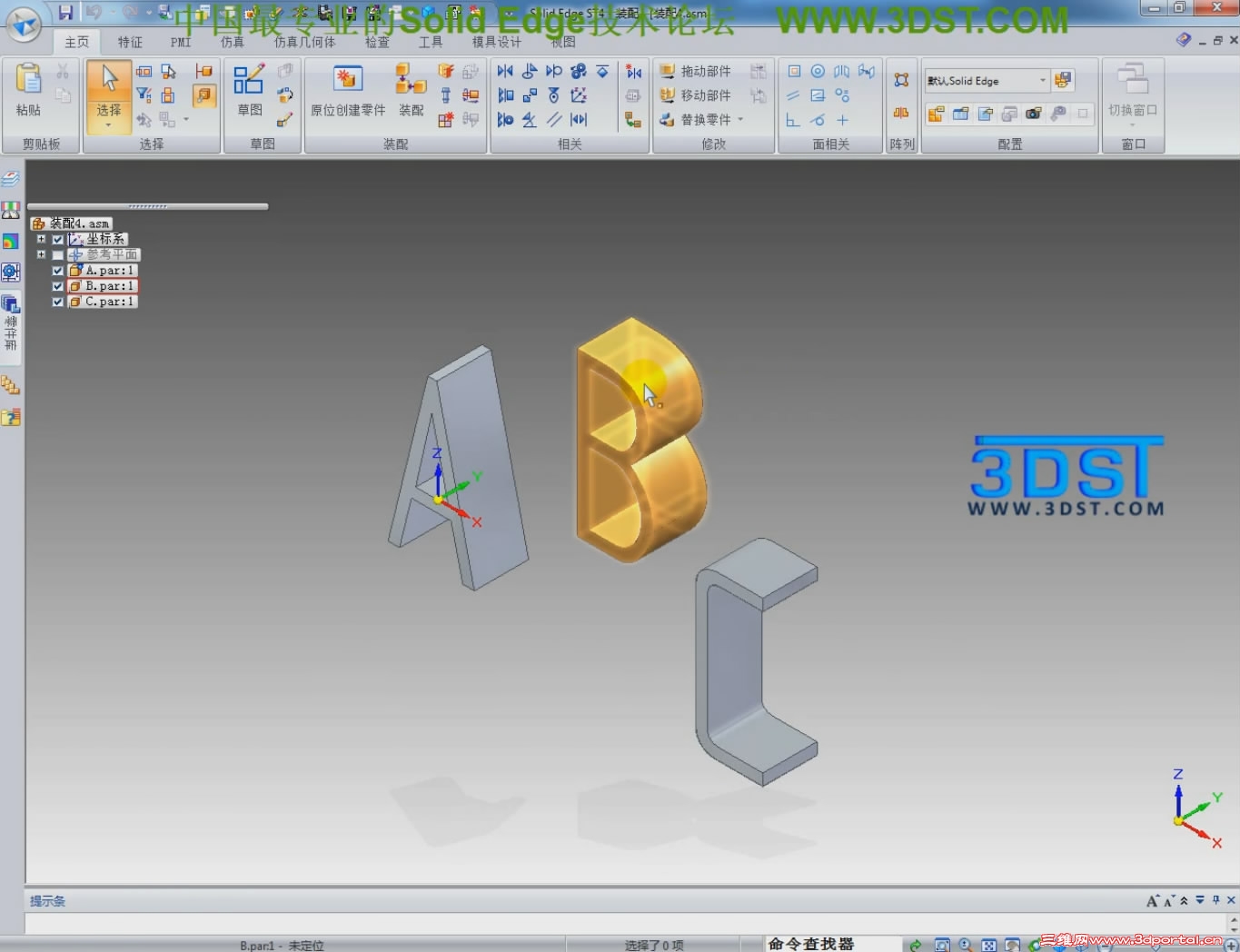The image size is (1240, 952).
Task: Open the 工具 ribbon tab
Action: click(430, 41)
